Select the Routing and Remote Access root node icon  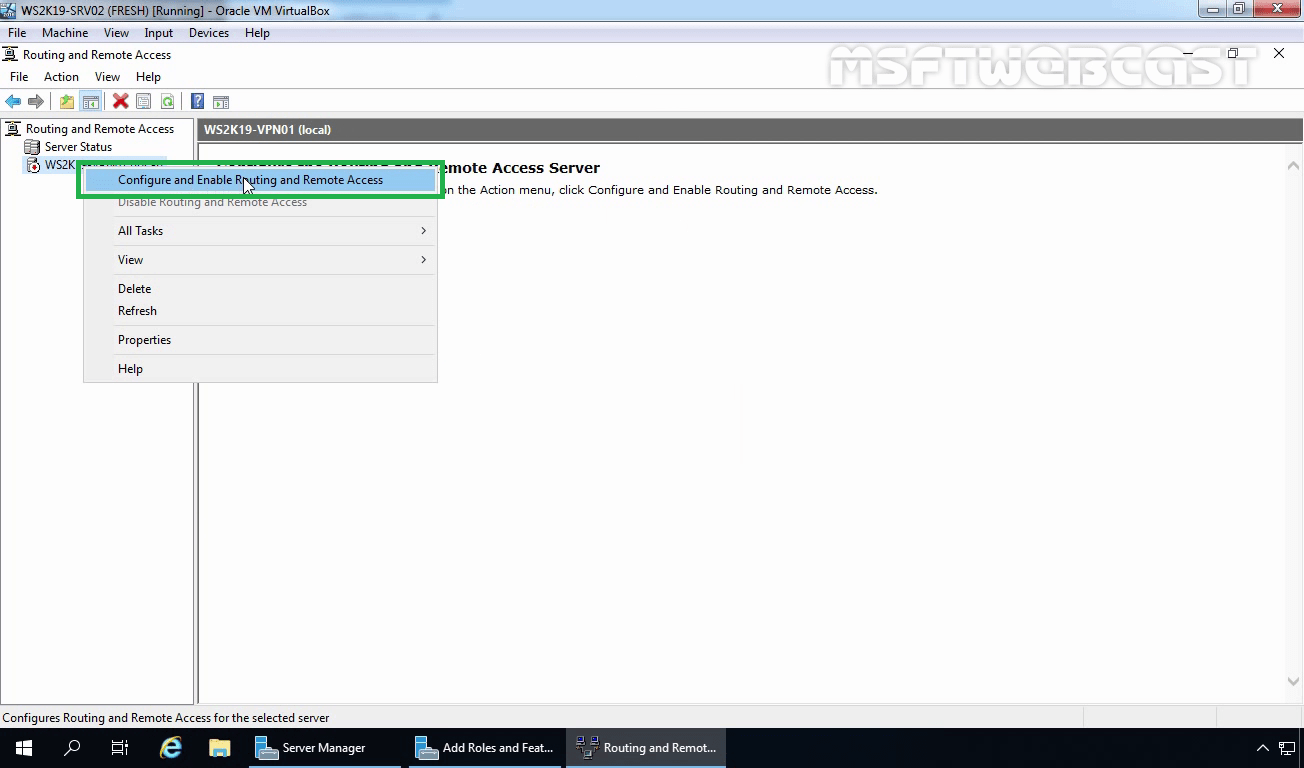tap(13, 129)
